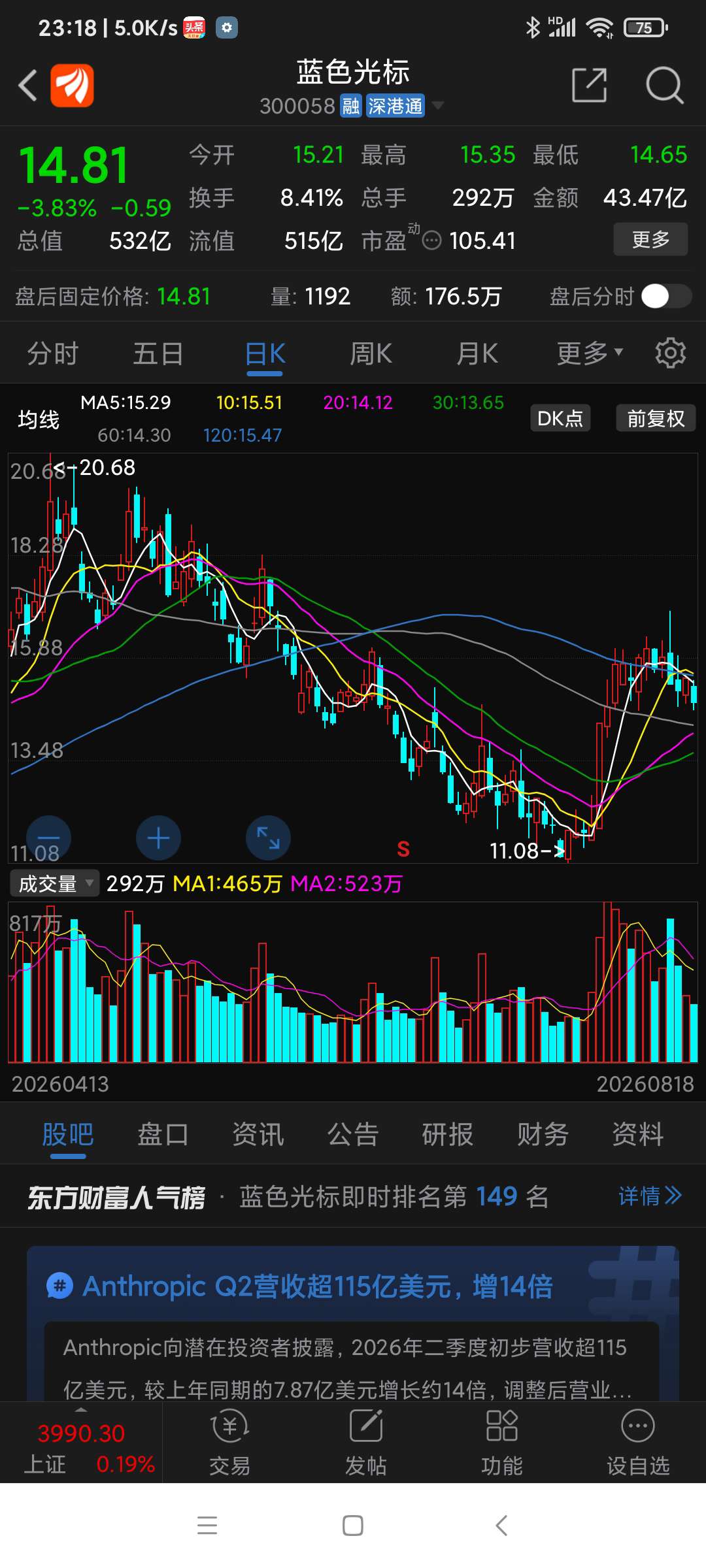Open the 公告 tab

353,1135
